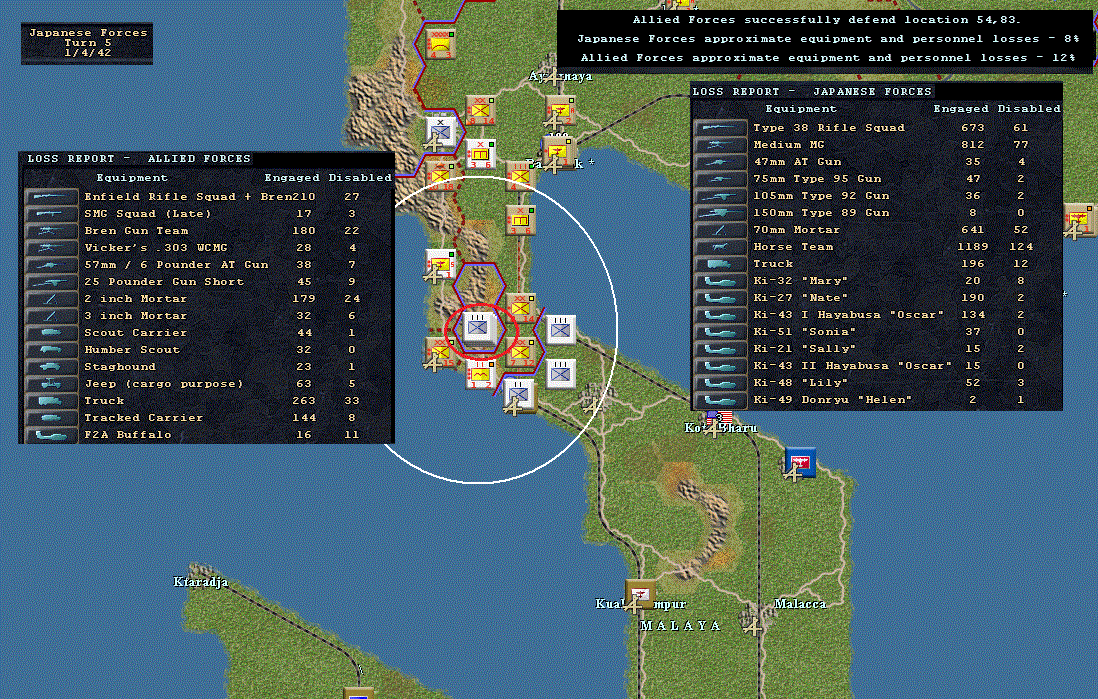Select the Japanese division counter marked 7 12

[520, 352]
